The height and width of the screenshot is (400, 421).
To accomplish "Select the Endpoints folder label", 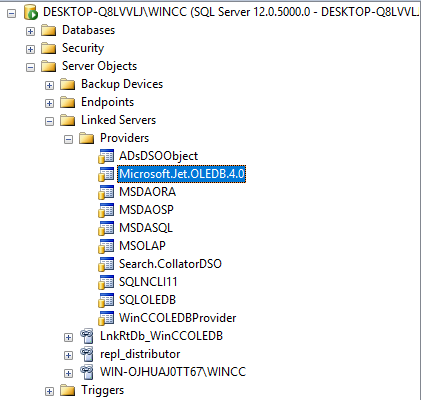I will coord(107,102).
